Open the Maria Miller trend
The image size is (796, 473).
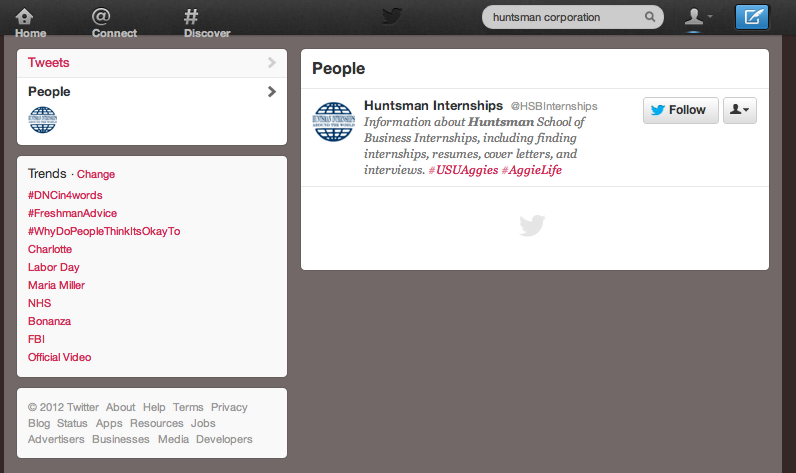(x=56, y=285)
